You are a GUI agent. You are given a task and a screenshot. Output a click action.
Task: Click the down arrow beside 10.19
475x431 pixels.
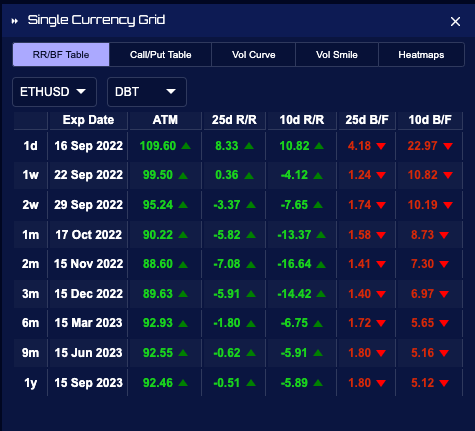448,205
